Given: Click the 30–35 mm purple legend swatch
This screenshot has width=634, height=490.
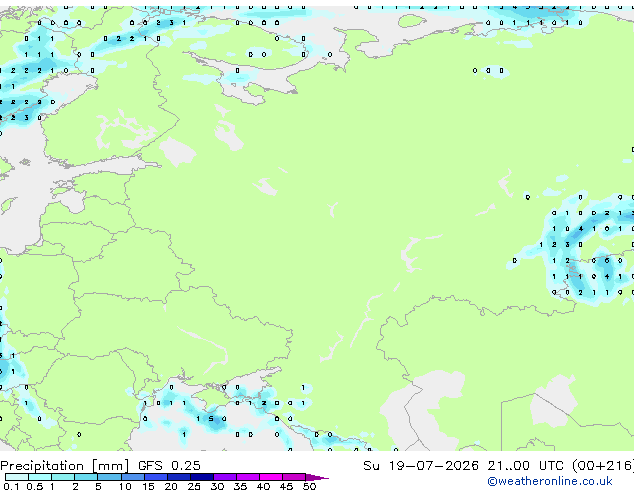Looking at the screenshot, I should coord(224,477).
